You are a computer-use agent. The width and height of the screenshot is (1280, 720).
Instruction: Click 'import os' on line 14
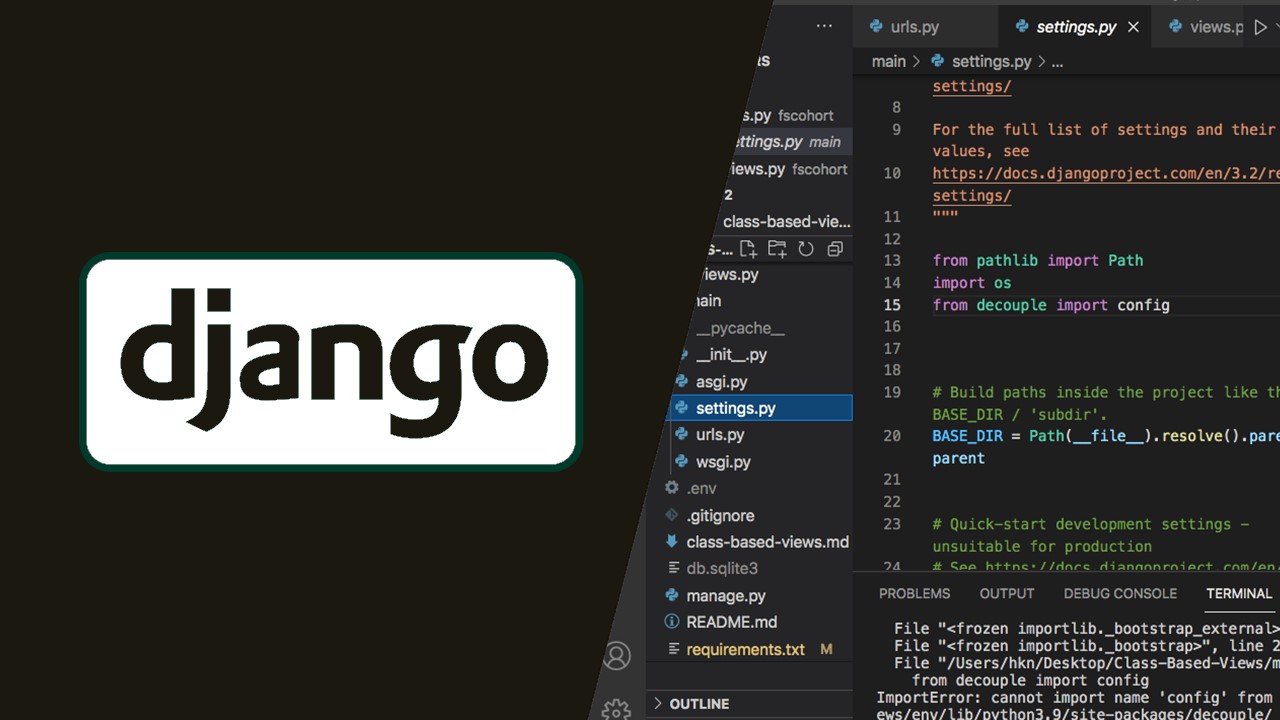point(972,283)
